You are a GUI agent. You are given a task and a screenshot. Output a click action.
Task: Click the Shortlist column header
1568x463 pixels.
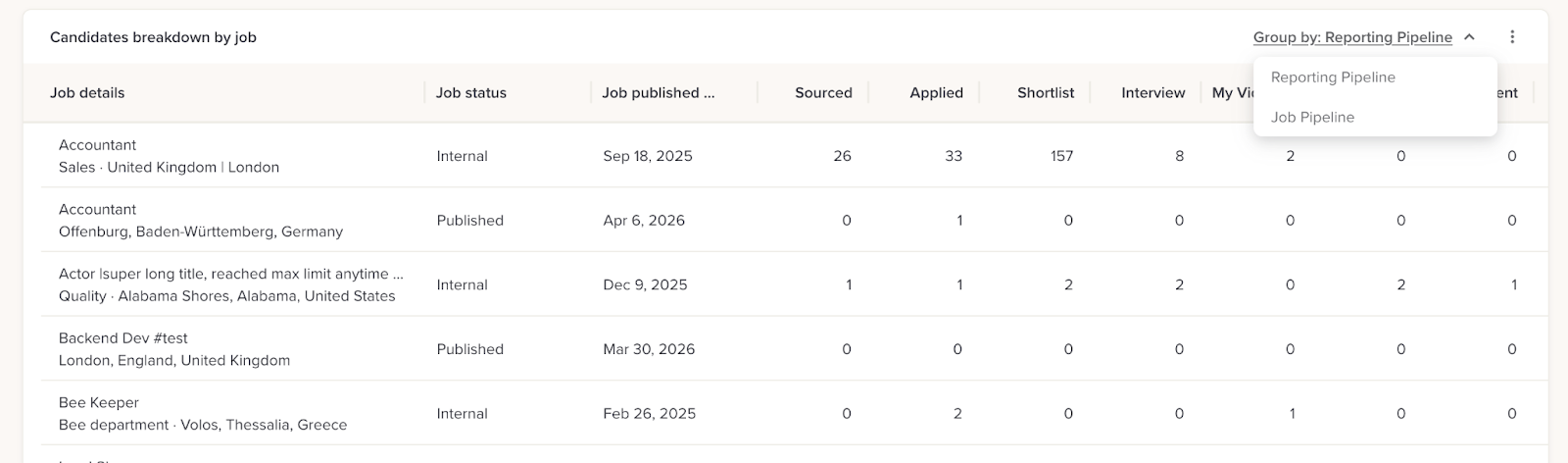(1045, 93)
